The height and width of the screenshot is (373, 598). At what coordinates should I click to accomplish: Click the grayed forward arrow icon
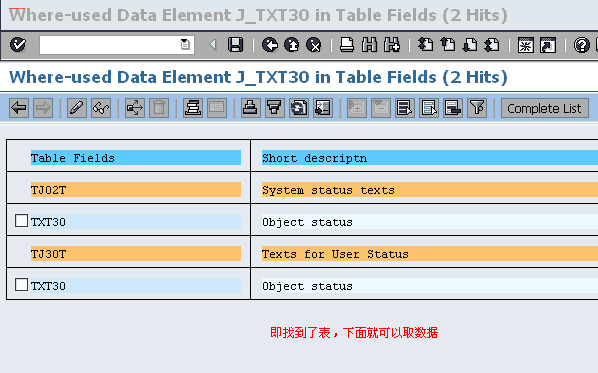pos(43,108)
